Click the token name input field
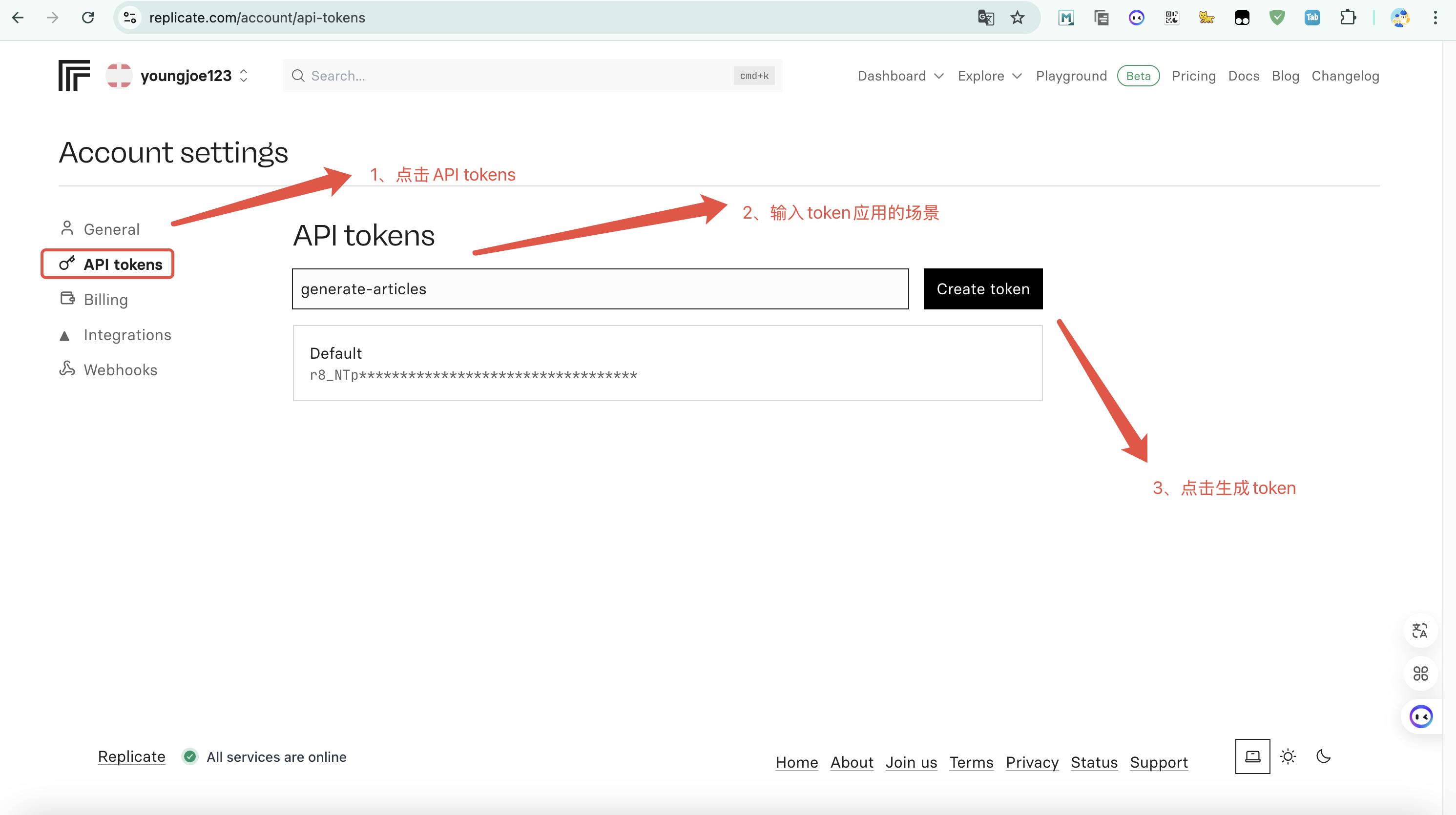Screen dimensions: 1456x815 pyautogui.click(x=600, y=288)
